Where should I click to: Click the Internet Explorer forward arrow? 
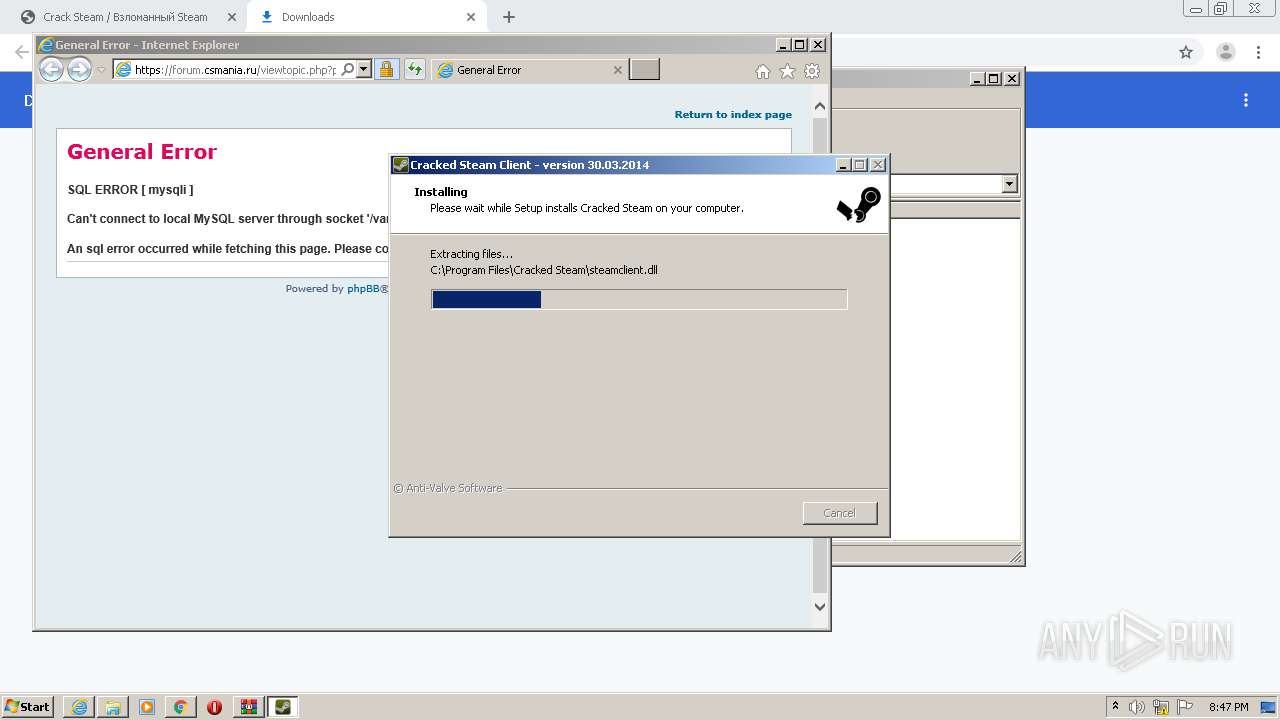pyautogui.click(x=79, y=69)
